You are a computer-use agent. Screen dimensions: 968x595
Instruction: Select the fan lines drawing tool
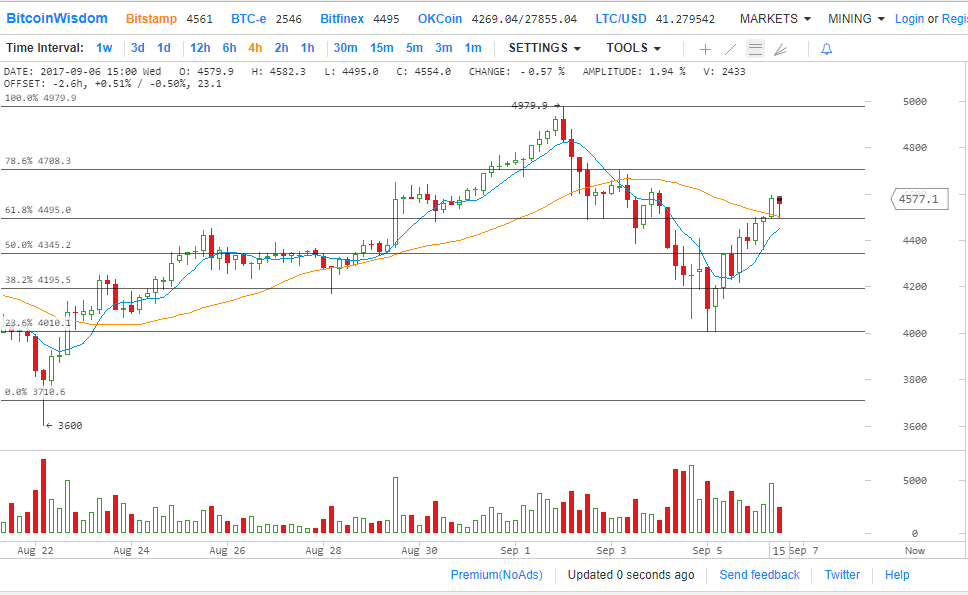click(781, 49)
